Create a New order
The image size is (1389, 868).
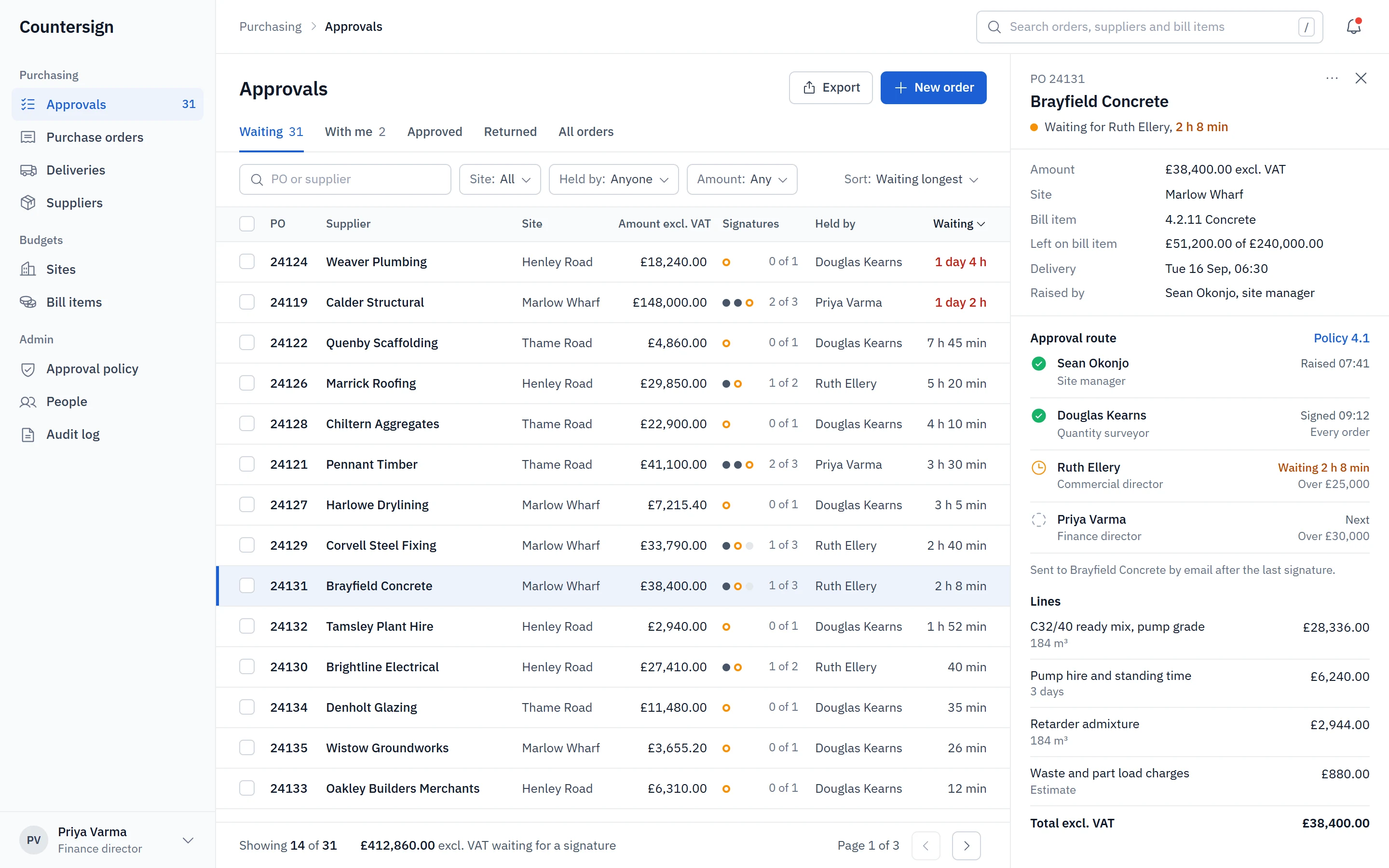coord(933,88)
